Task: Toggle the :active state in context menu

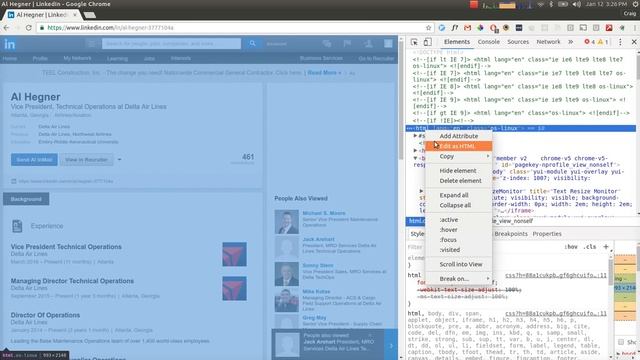Action: (458, 220)
